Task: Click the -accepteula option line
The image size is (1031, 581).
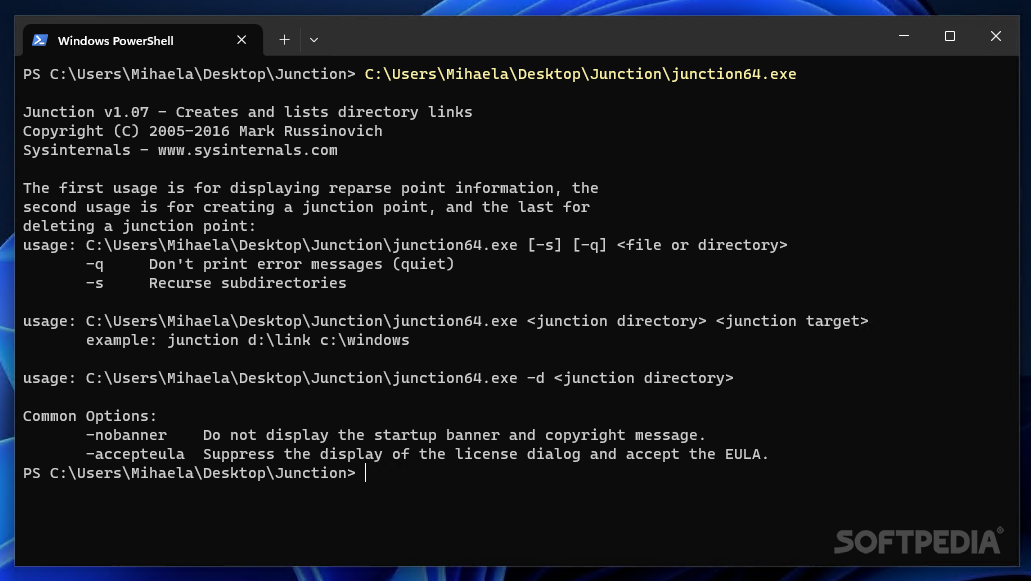Action: 427,455
